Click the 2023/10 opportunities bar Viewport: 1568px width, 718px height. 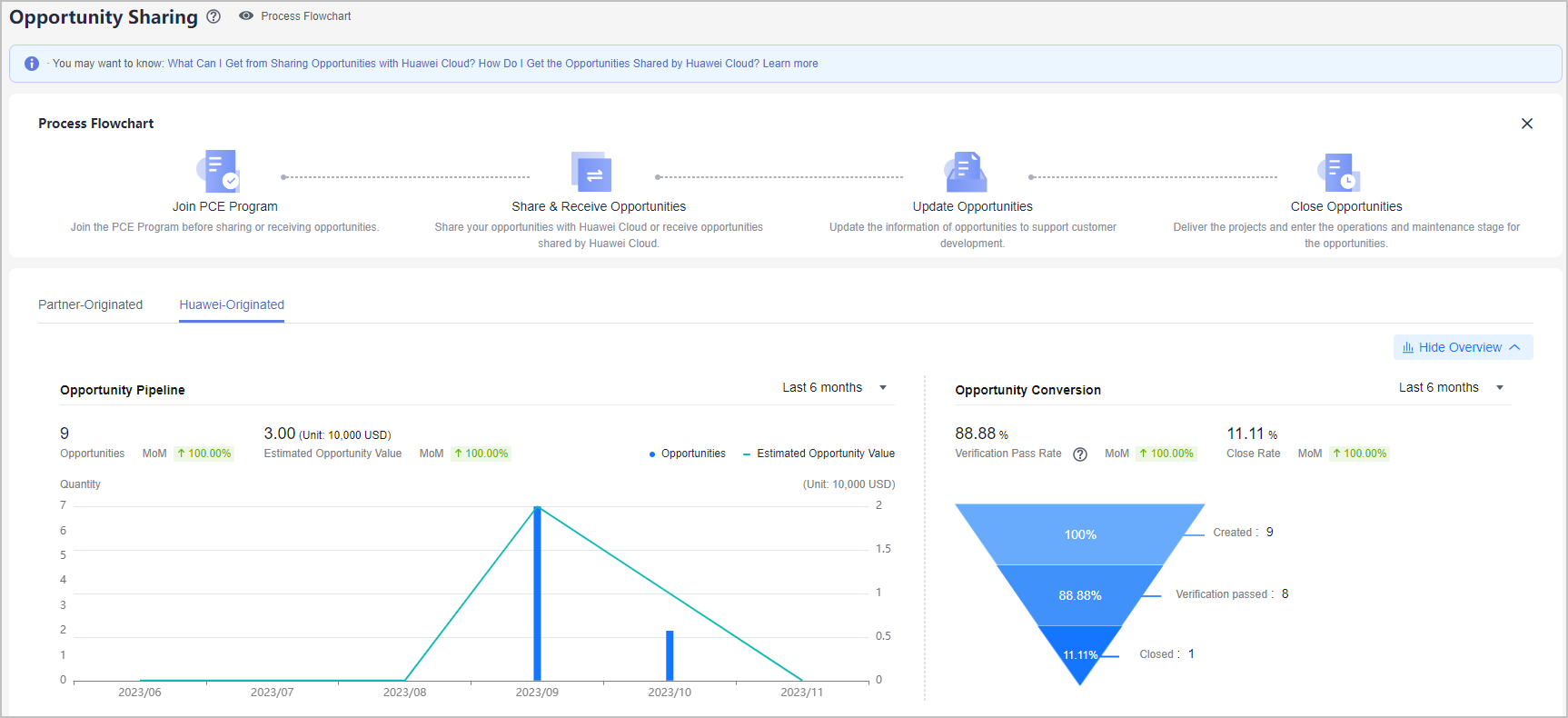[x=670, y=655]
